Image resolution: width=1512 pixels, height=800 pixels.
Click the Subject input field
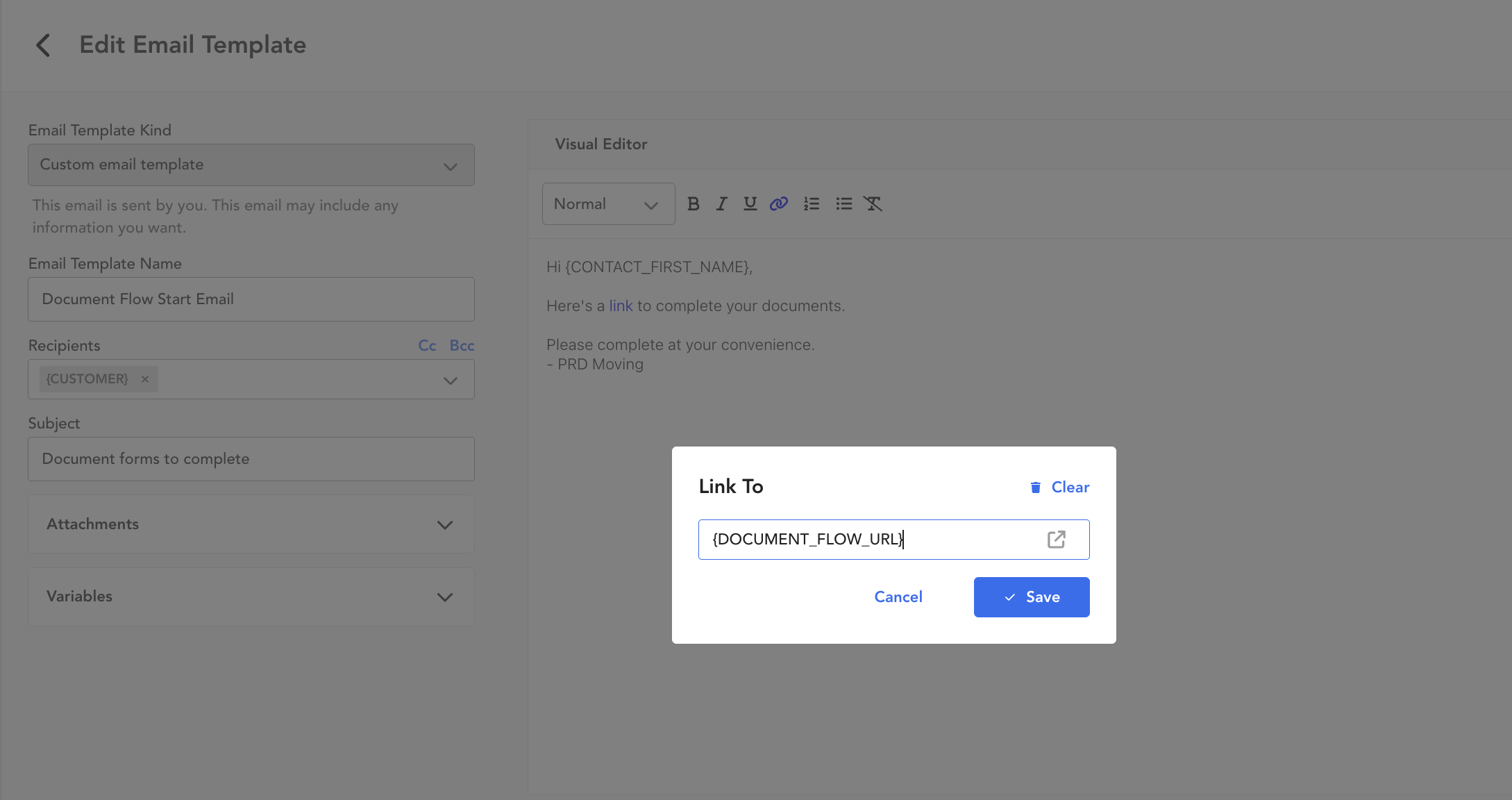(x=251, y=459)
